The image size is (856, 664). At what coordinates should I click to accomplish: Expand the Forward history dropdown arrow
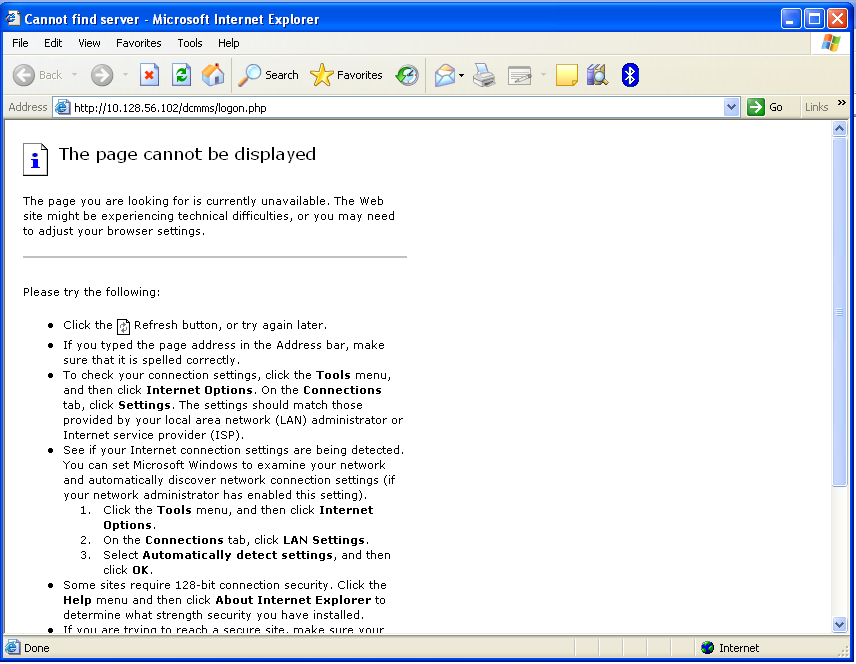(125, 75)
